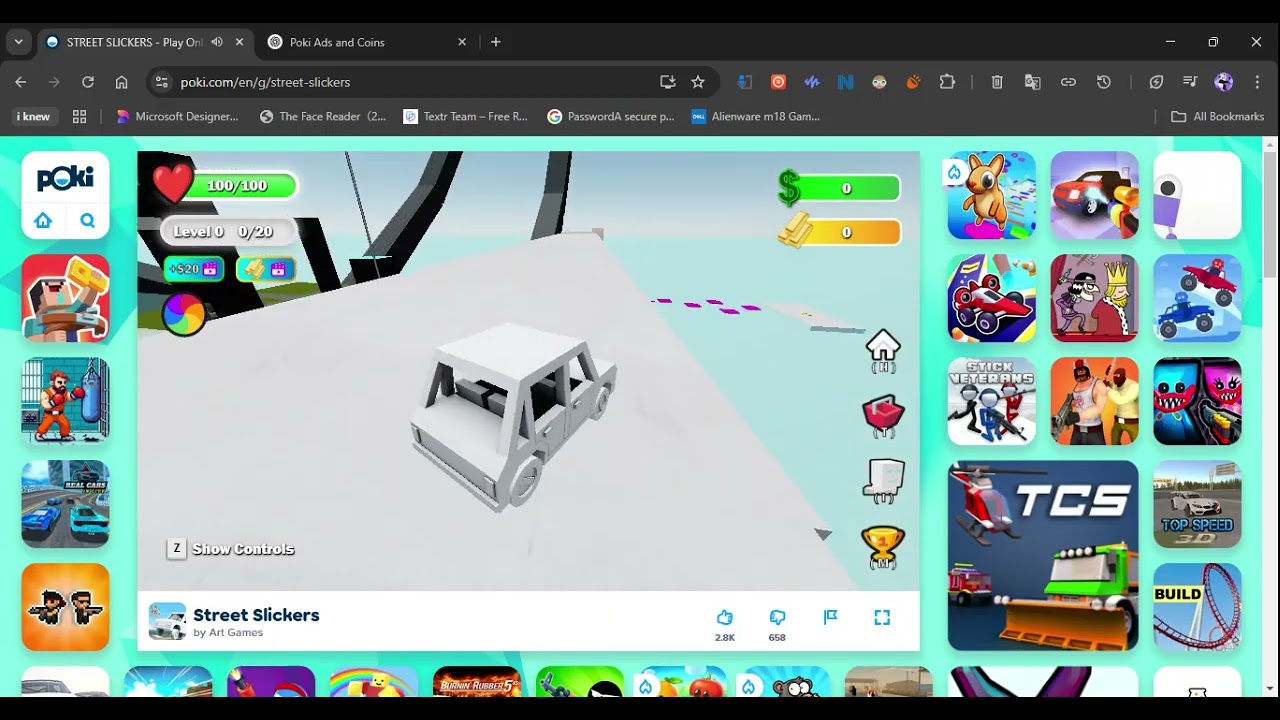Open Chrome three-dot menu
Image resolution: width=1280 pixels, height=720 pixels.
pyautogui.click(x=1257, y=82)
